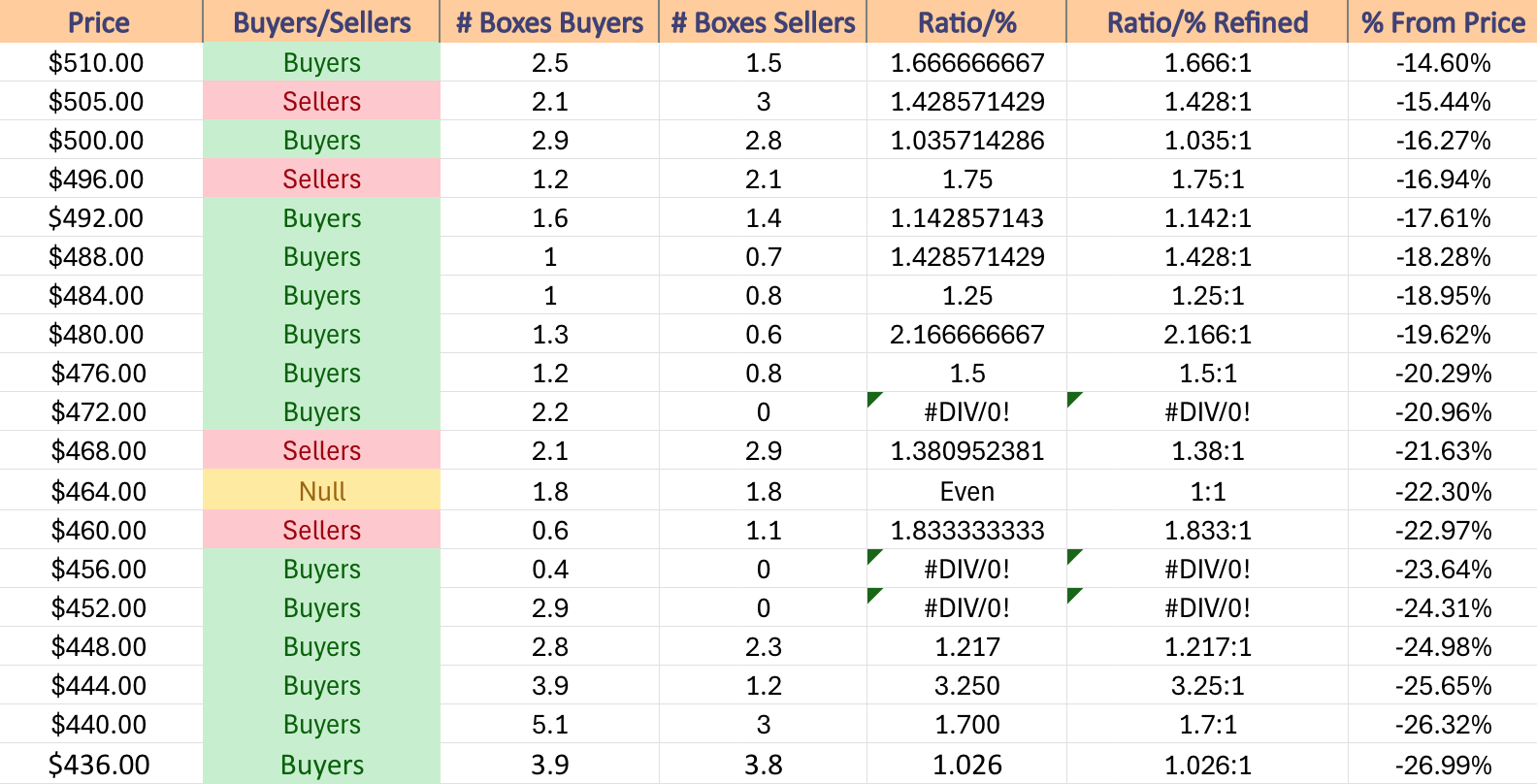Click the -22.30% cell
This screenshot has height=784, width=1537.
coord(1443,491)
